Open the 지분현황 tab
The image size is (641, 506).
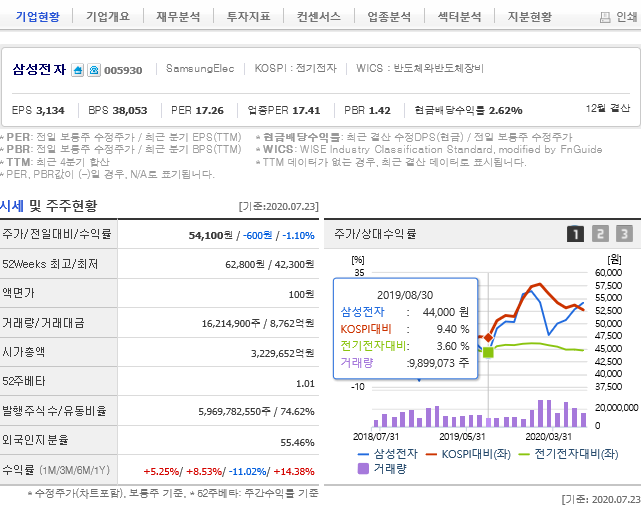[530, 17]
